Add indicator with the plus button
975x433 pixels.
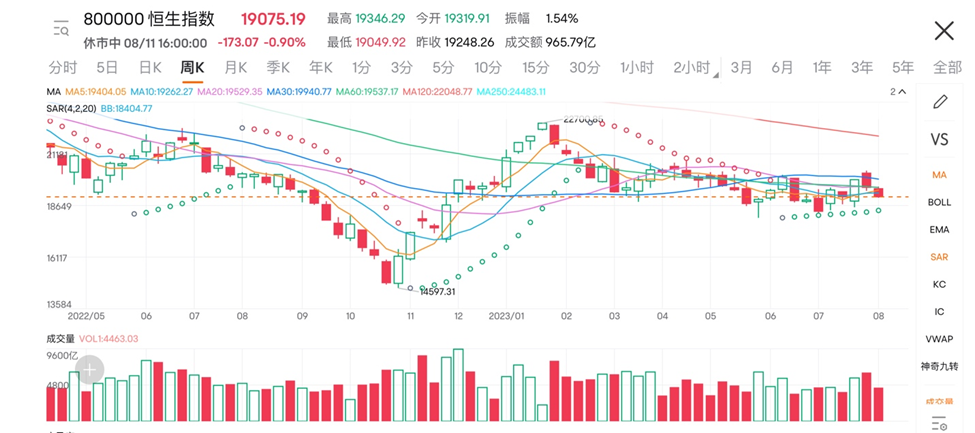(90, 370)
